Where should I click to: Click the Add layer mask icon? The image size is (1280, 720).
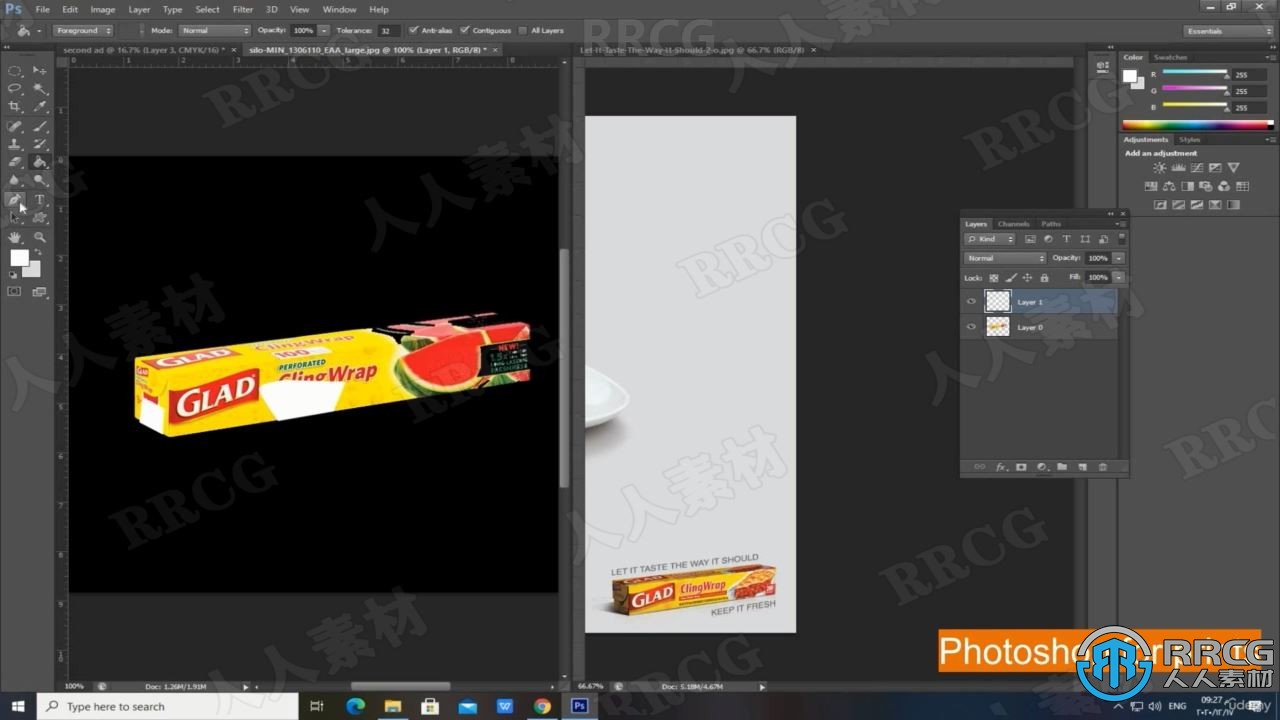(x=1021, y=467)
